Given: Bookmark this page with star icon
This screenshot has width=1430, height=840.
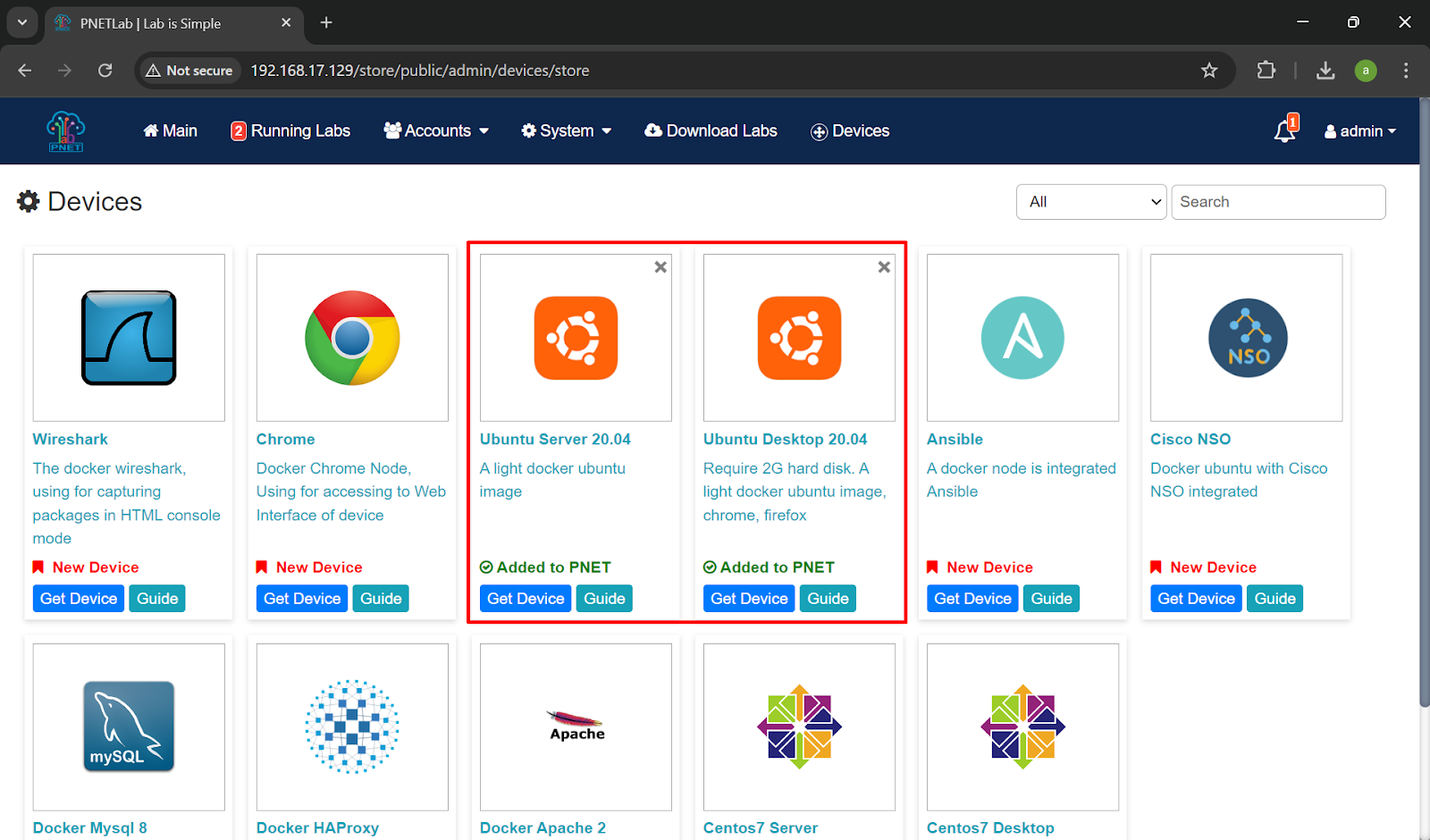Looking at the screenshot, I should (x=1209, y=71).
